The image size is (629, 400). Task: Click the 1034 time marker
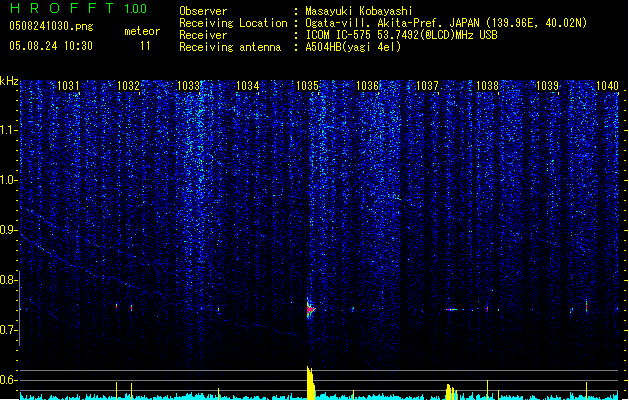248,86
